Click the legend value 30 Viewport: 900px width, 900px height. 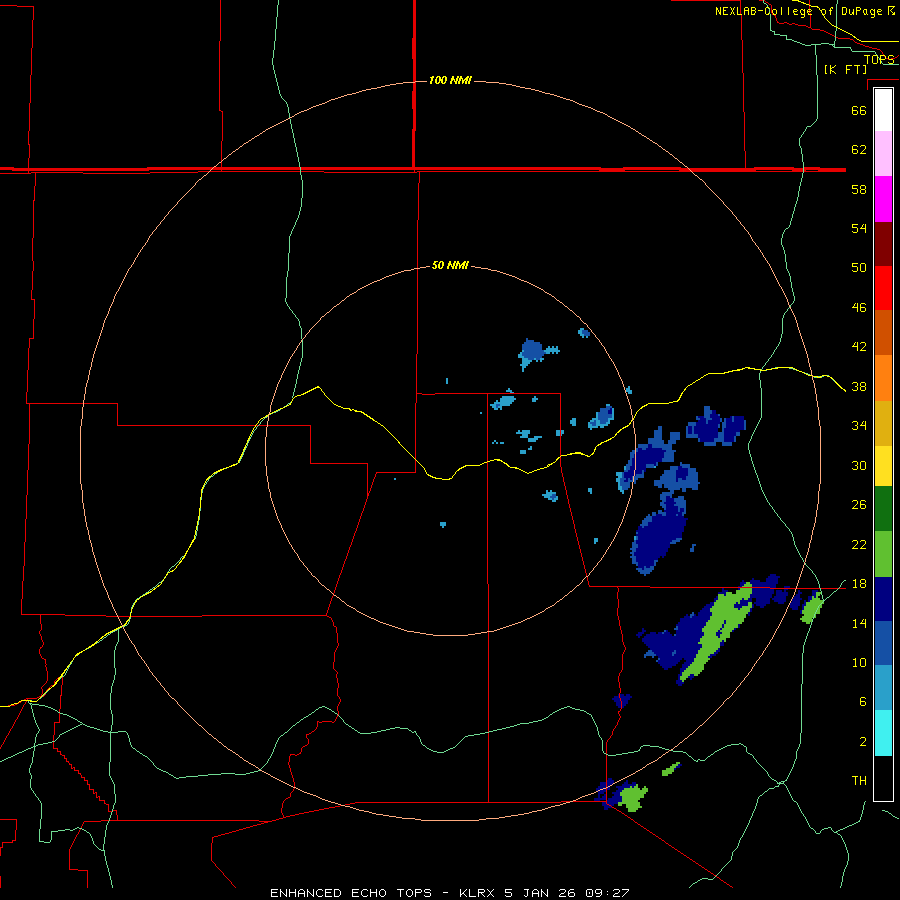[x=859, y=465]
